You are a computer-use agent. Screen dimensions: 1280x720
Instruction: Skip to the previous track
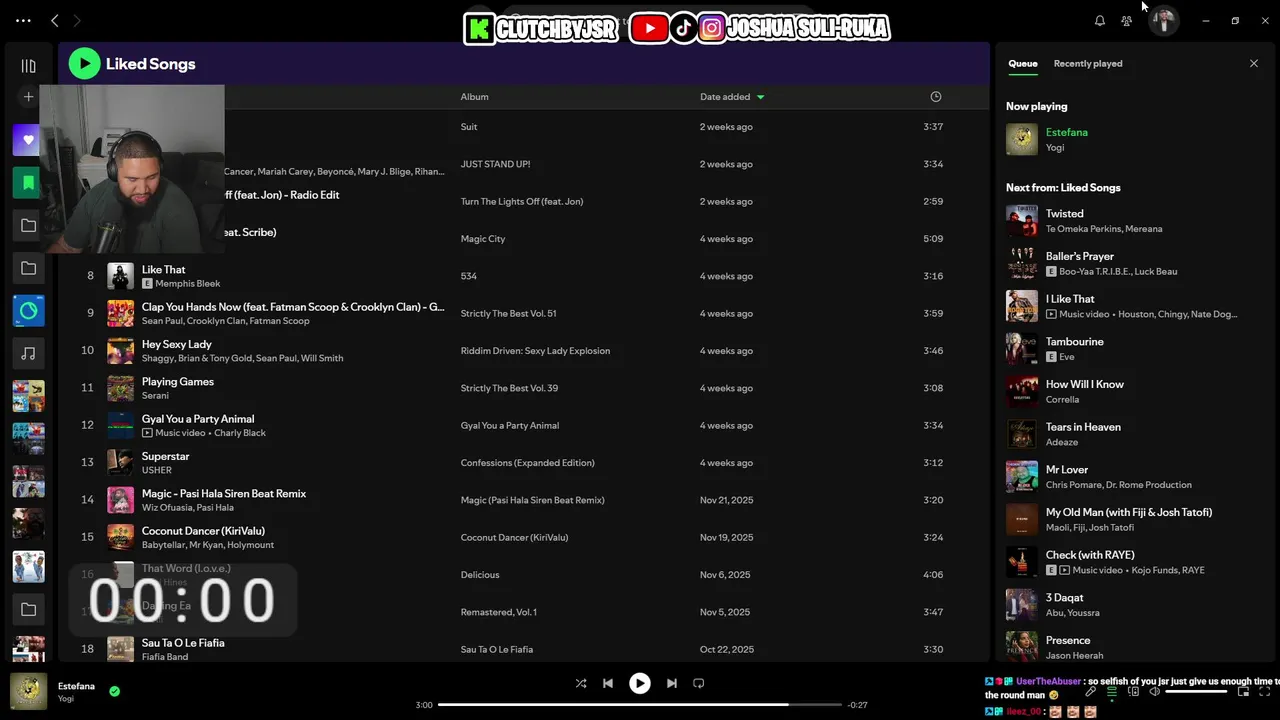[x=607, y=683]
